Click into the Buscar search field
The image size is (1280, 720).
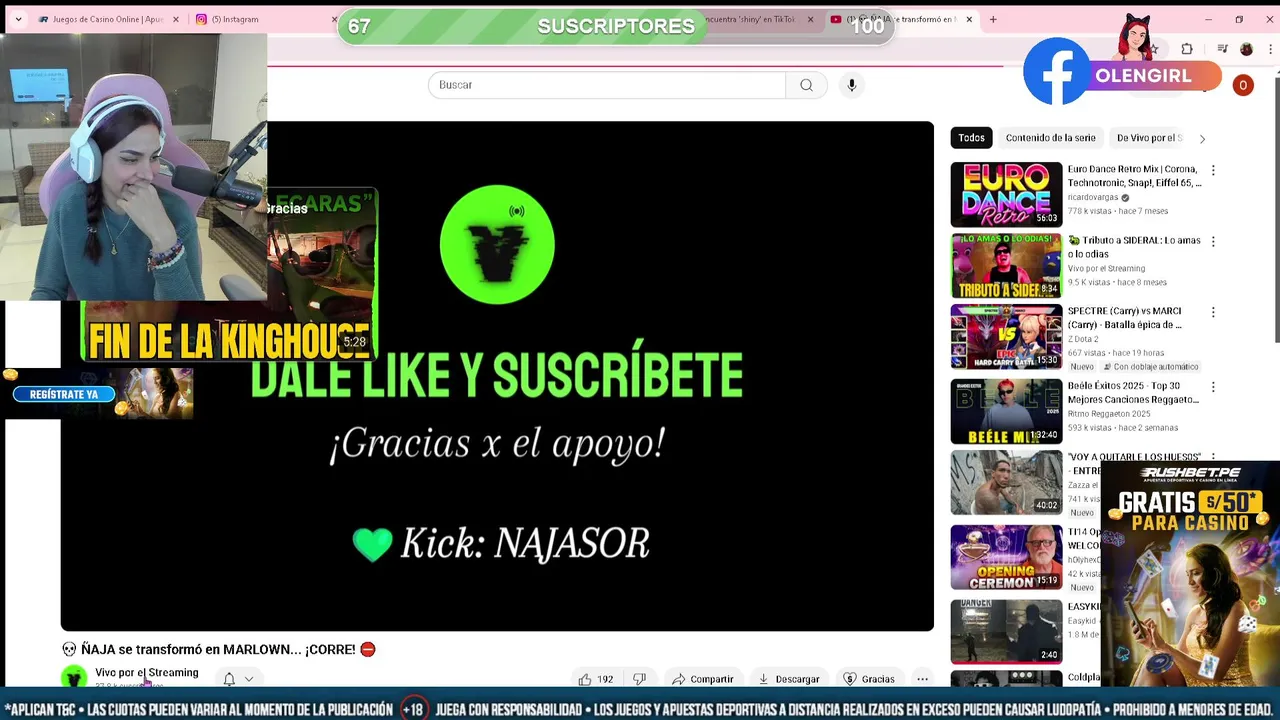[x=607, y=85]
